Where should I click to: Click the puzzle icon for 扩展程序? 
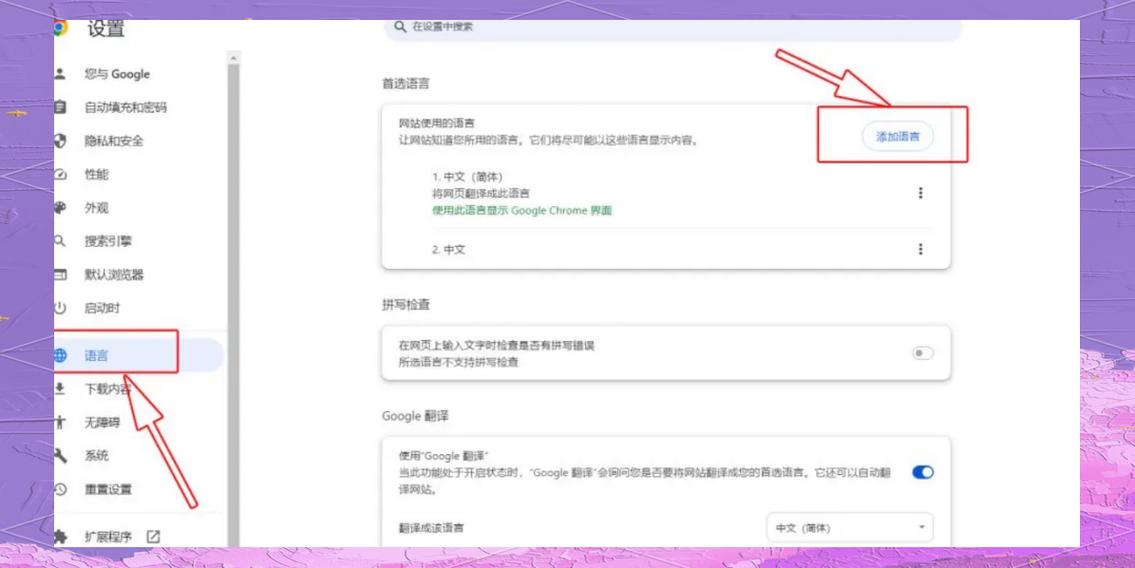pyautogui.click(x=60, y=537)
